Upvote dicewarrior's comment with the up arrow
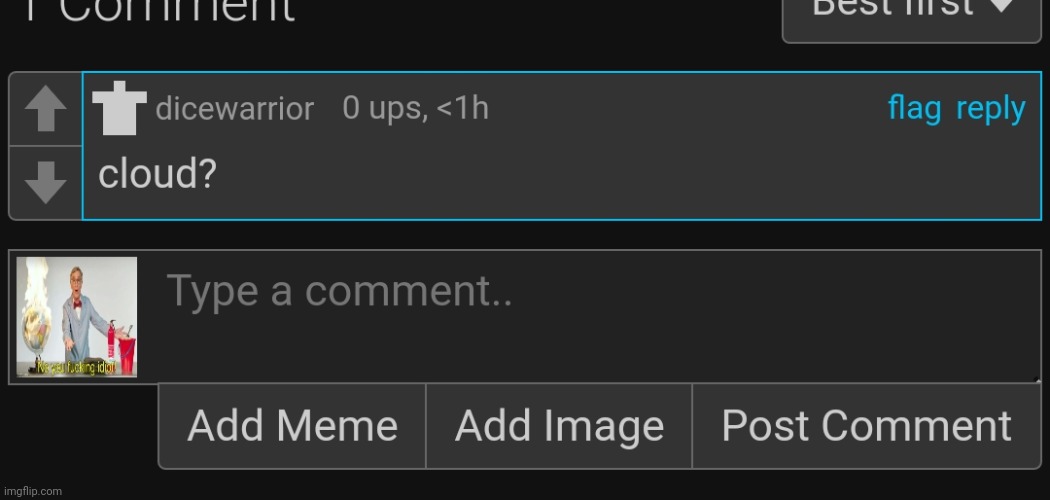 46,108
